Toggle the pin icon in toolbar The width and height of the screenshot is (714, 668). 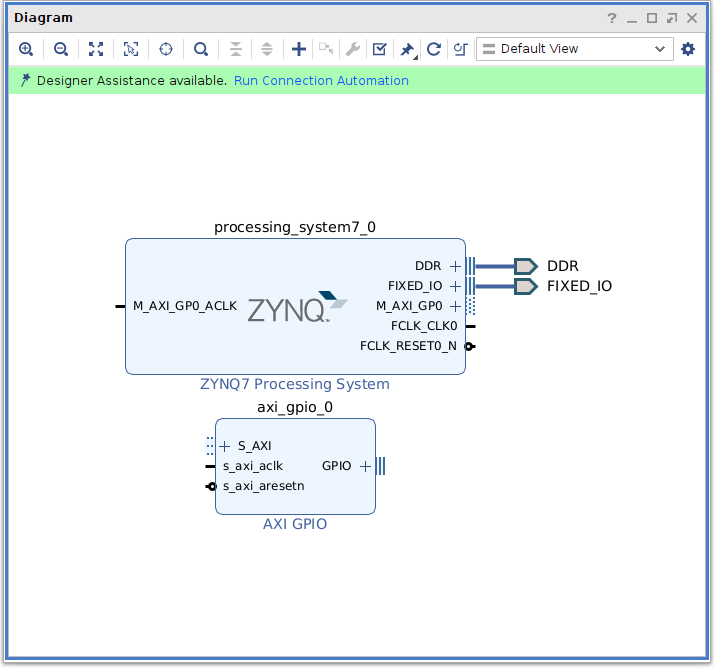(406, 49)
